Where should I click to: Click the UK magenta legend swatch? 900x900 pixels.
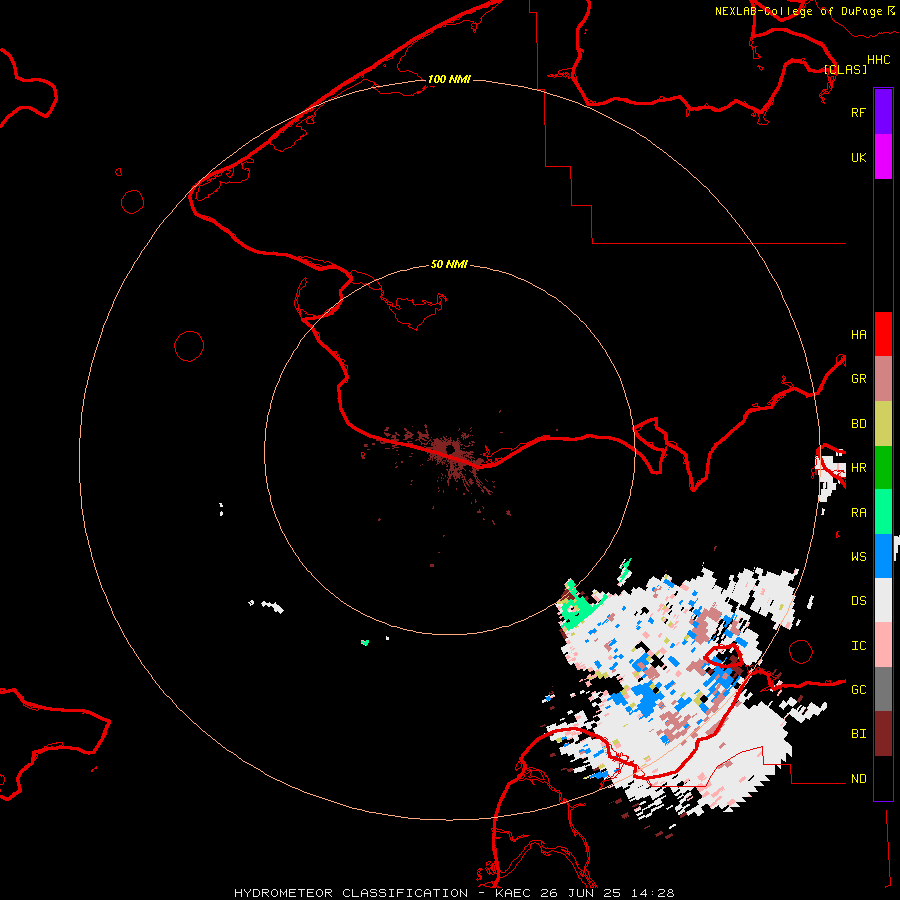click(883, 157)
